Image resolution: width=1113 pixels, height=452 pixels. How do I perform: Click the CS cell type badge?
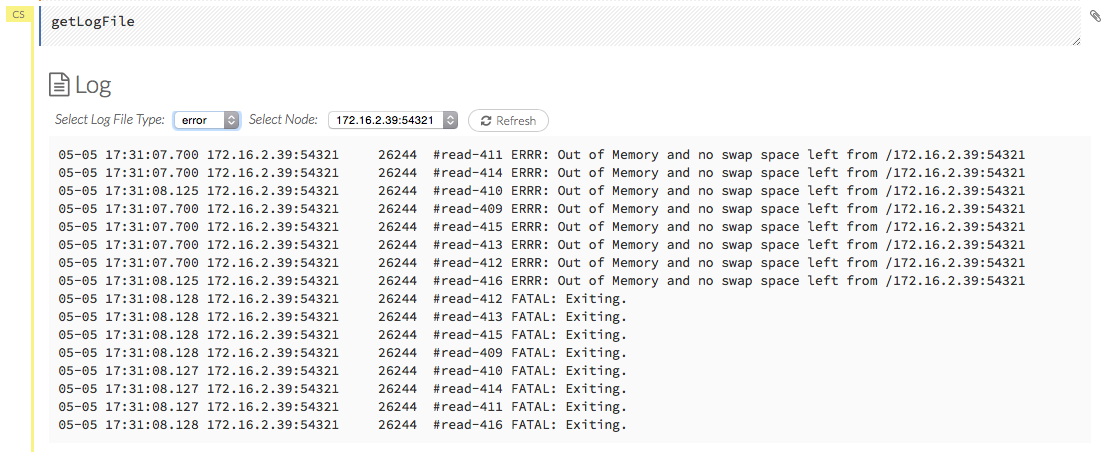point(18,15)
